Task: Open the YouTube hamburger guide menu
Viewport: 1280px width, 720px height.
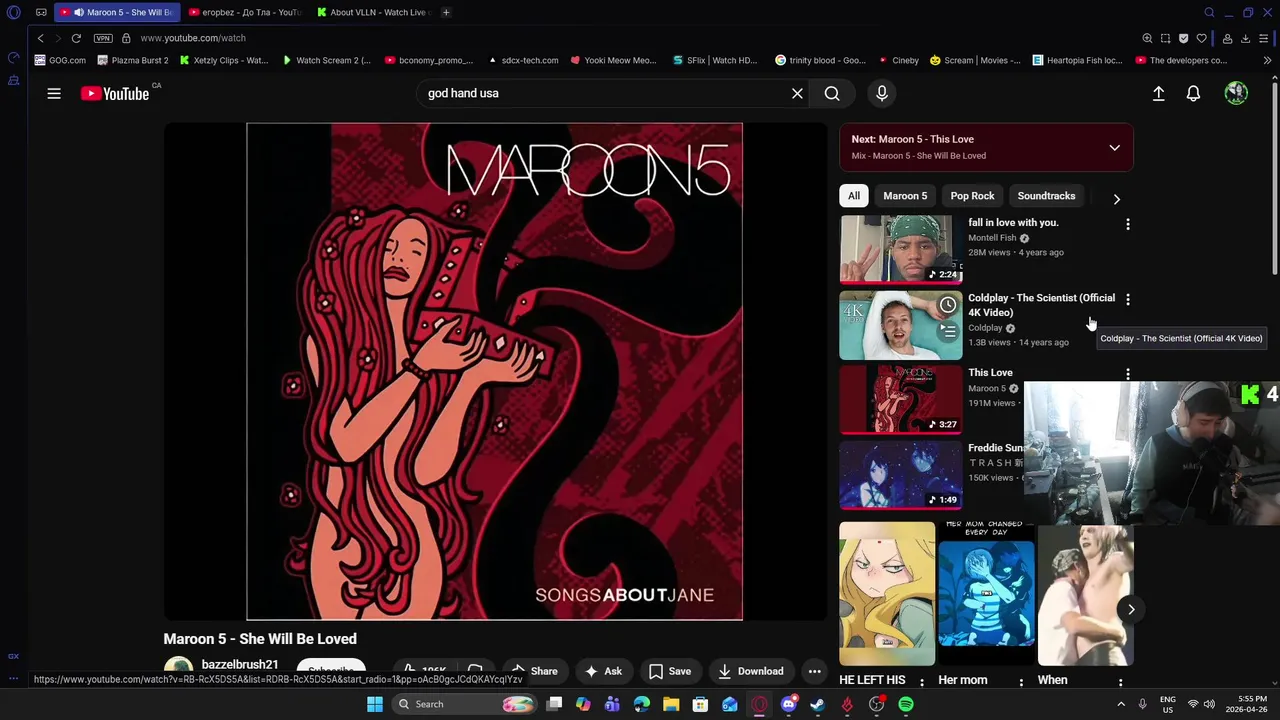Action: pyautogui.click(x=54, y=93)
